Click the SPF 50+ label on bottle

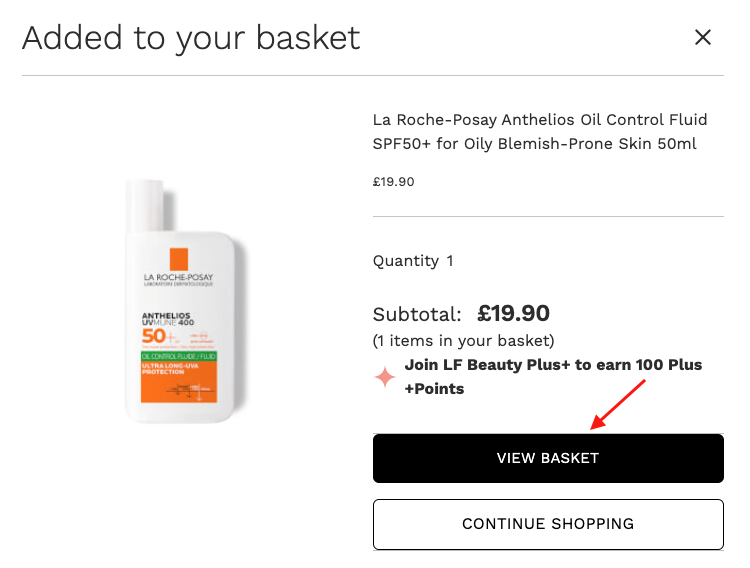tap(152, 337)
